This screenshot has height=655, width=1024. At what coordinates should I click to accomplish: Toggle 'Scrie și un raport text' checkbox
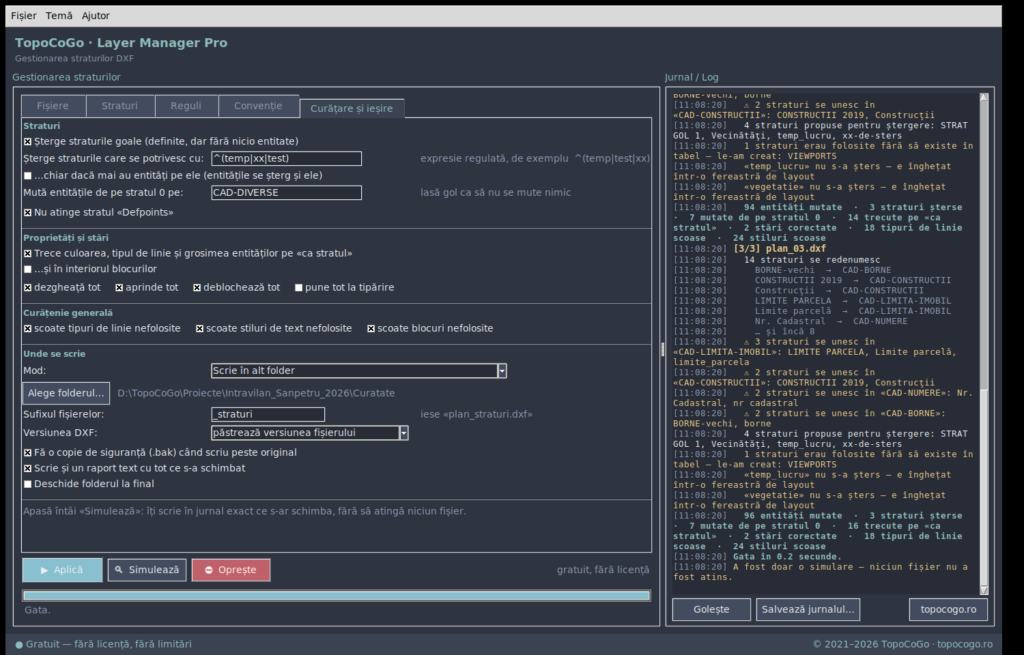coord(27,468)
